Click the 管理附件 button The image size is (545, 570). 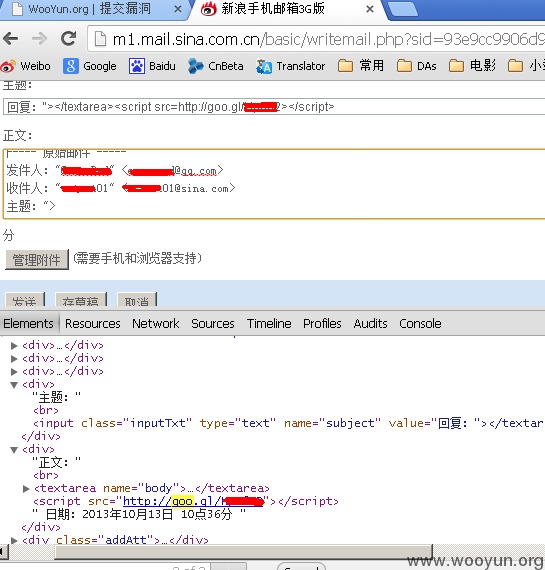point(37,260)
